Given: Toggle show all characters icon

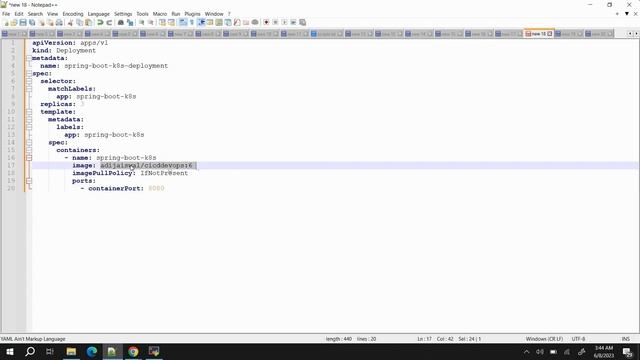Looking at the screenshot, I should (192, 22).
